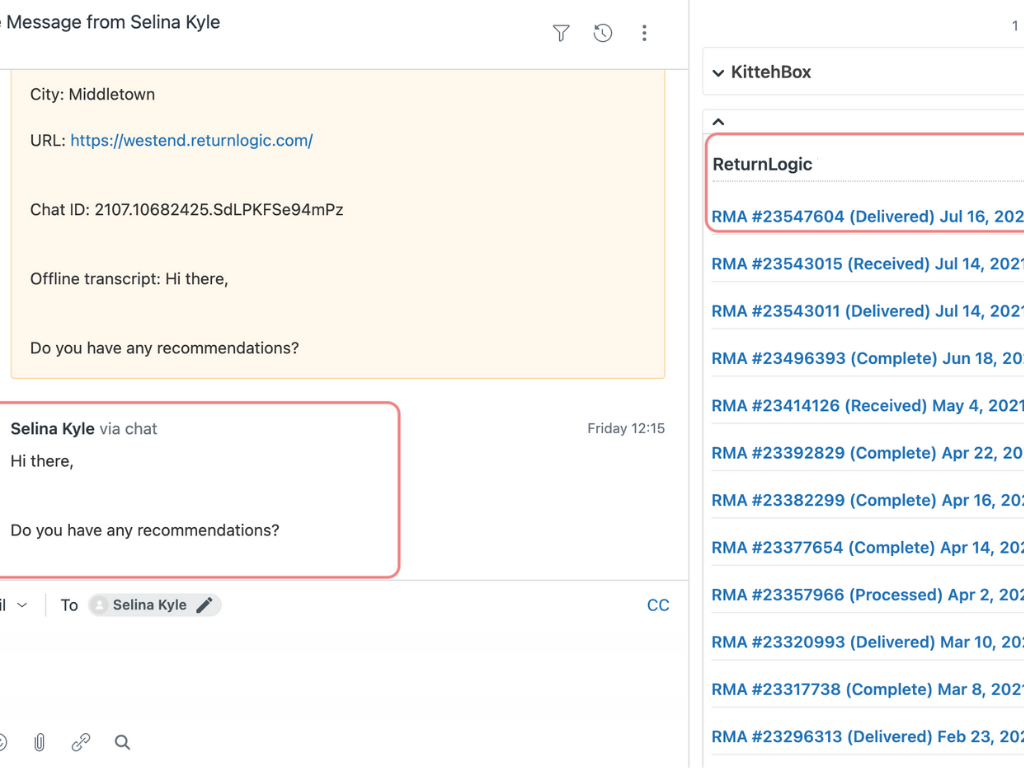Open the conversation filter icon
The image size is (1024, 768).
[x=561, y=33]
